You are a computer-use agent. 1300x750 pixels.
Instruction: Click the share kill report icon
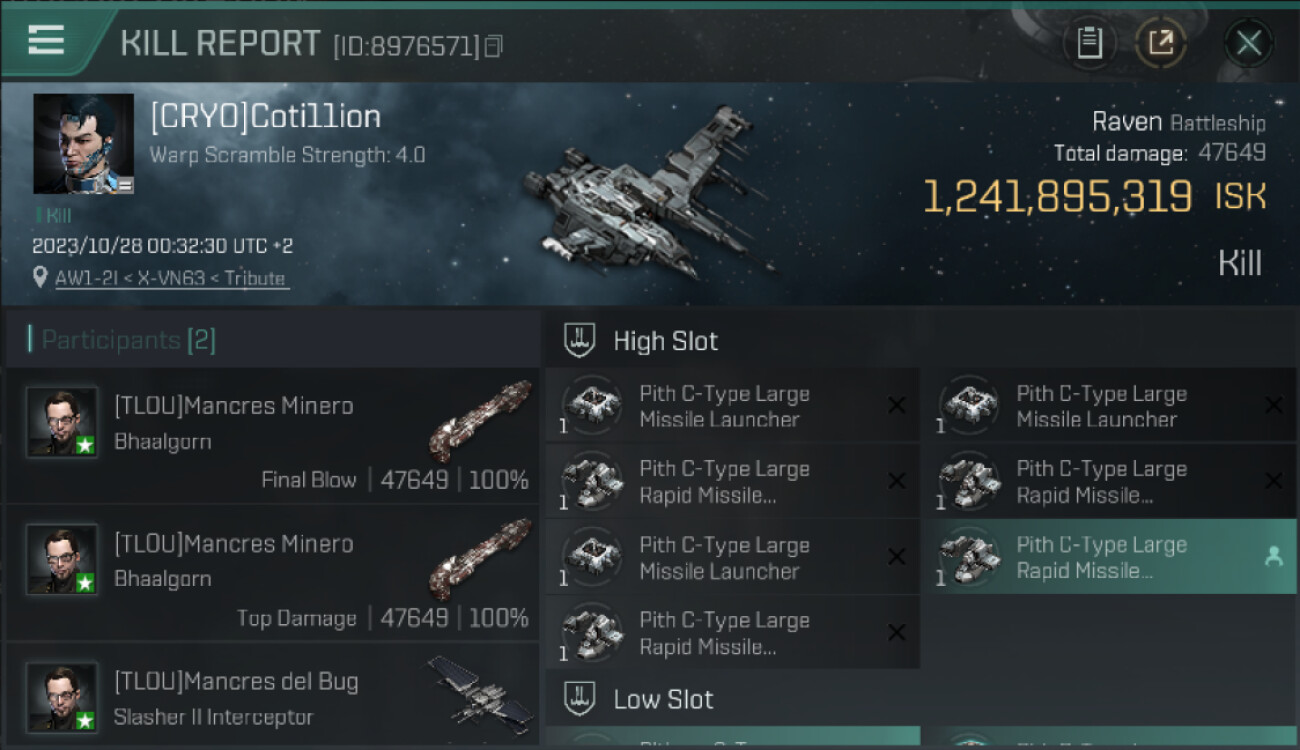tap(1161, 42)
